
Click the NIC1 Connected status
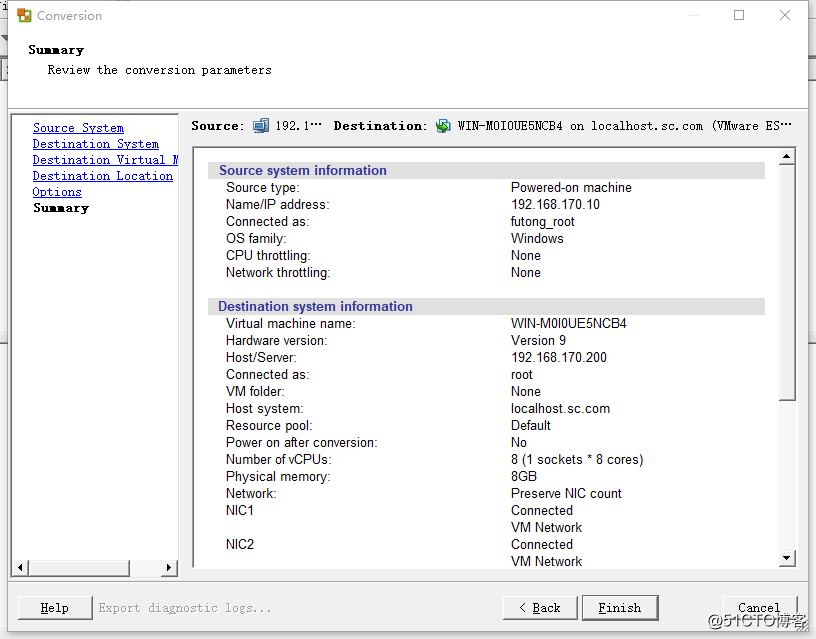542,510
